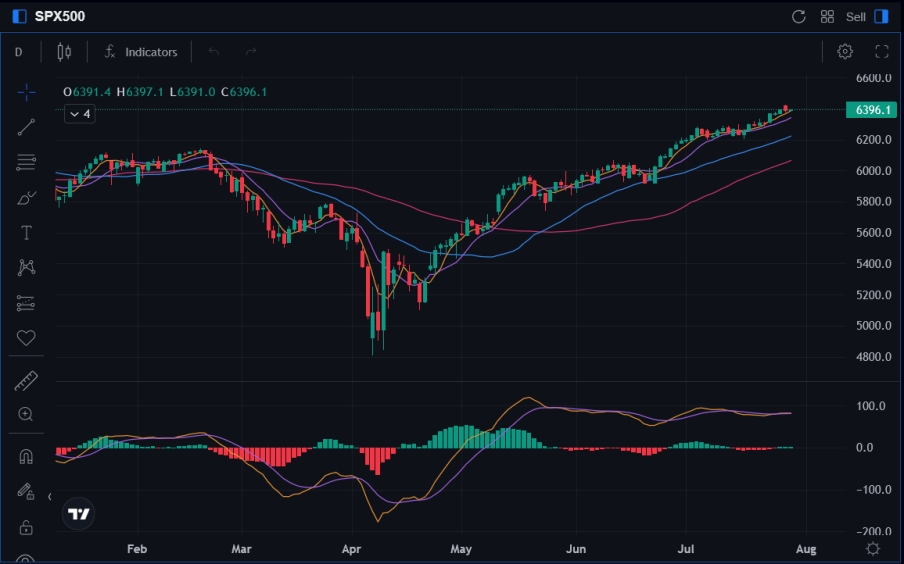Screen dimensions: 904x564
Task: Open chart settings gear
Action: (x=845, y=51)
